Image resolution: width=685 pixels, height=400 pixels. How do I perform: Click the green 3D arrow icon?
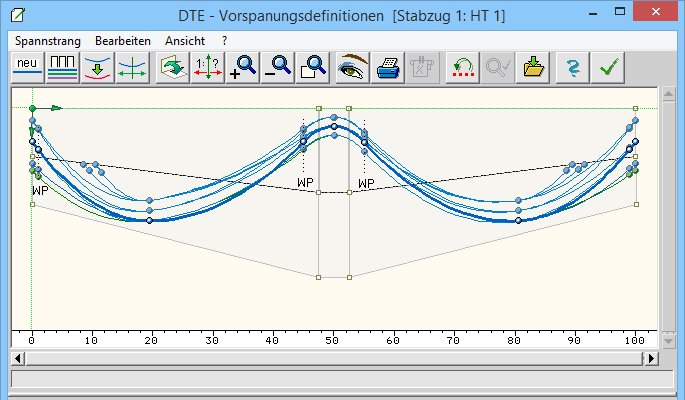tap(174, 67)
